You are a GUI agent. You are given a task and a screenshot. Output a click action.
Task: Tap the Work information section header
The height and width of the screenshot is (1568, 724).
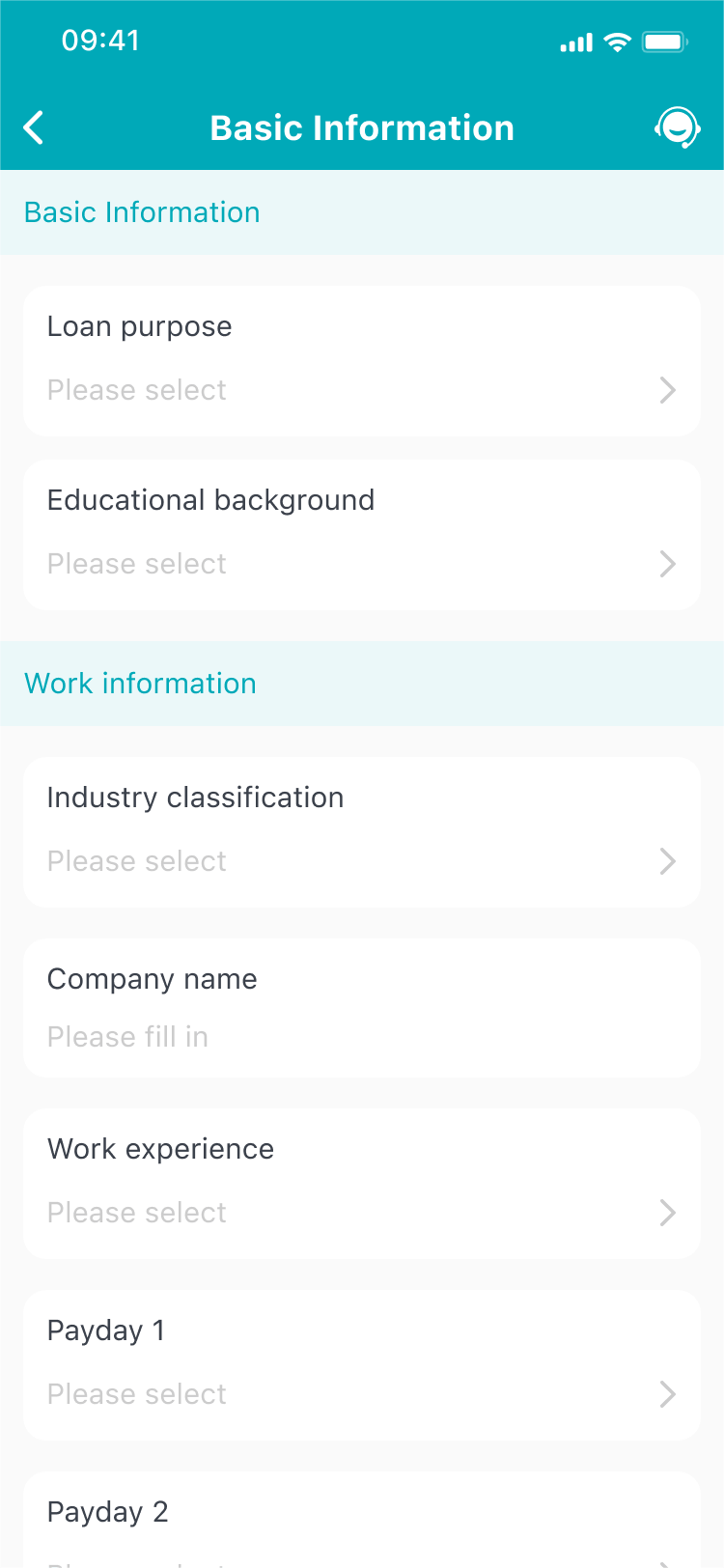click(141, 684)
